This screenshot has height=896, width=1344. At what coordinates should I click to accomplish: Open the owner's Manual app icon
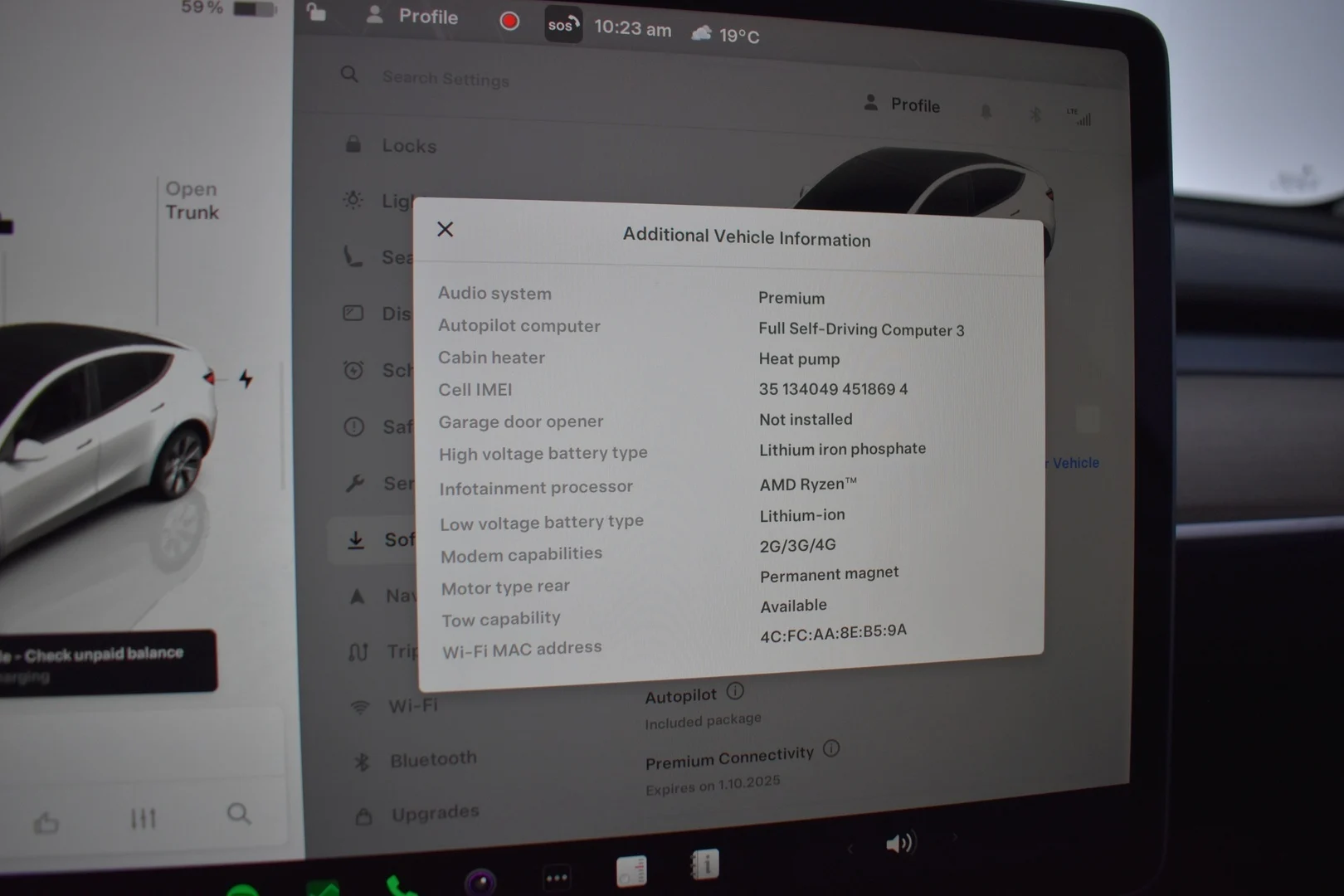704,865
